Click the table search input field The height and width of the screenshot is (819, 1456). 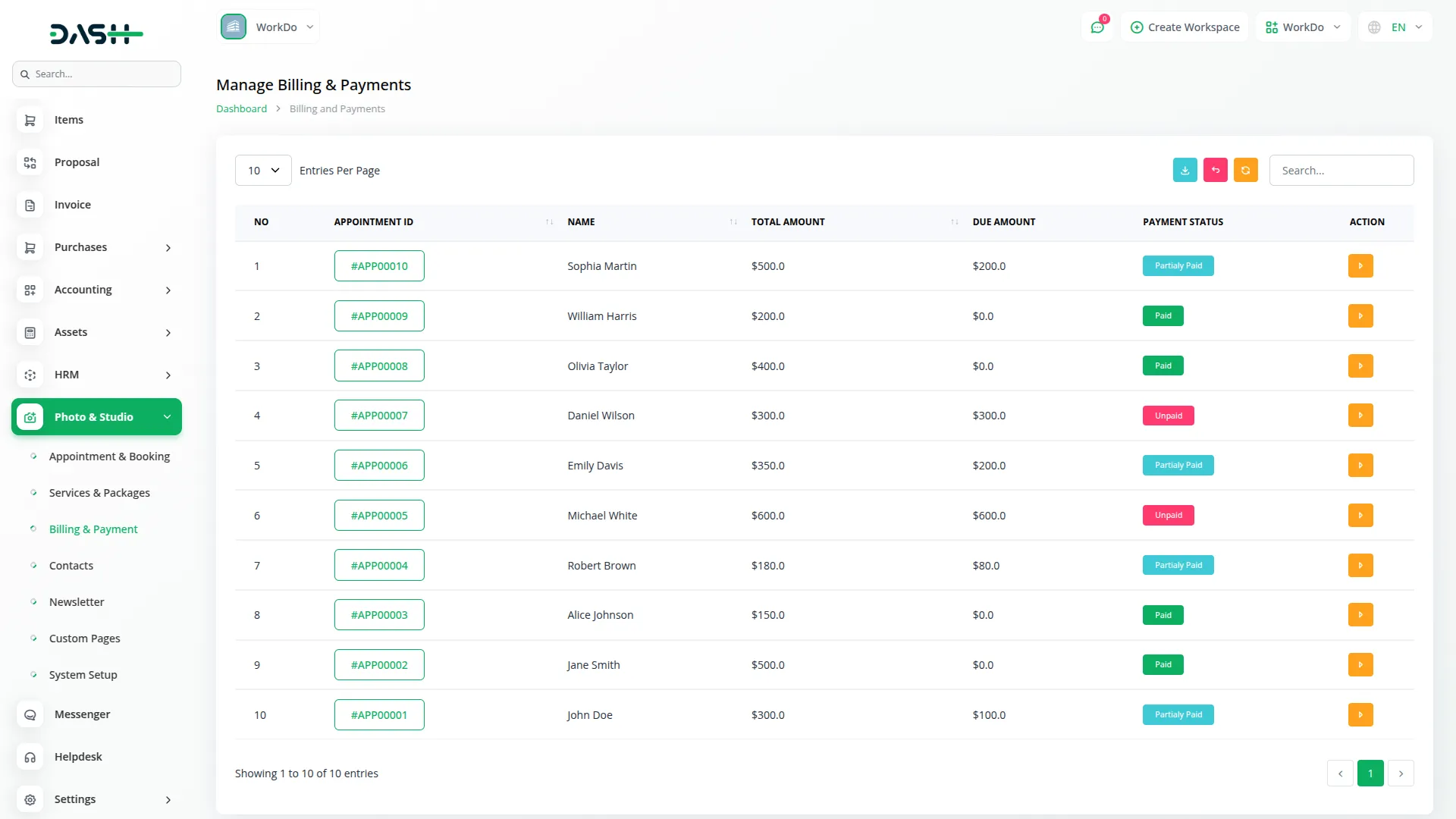1341,171
